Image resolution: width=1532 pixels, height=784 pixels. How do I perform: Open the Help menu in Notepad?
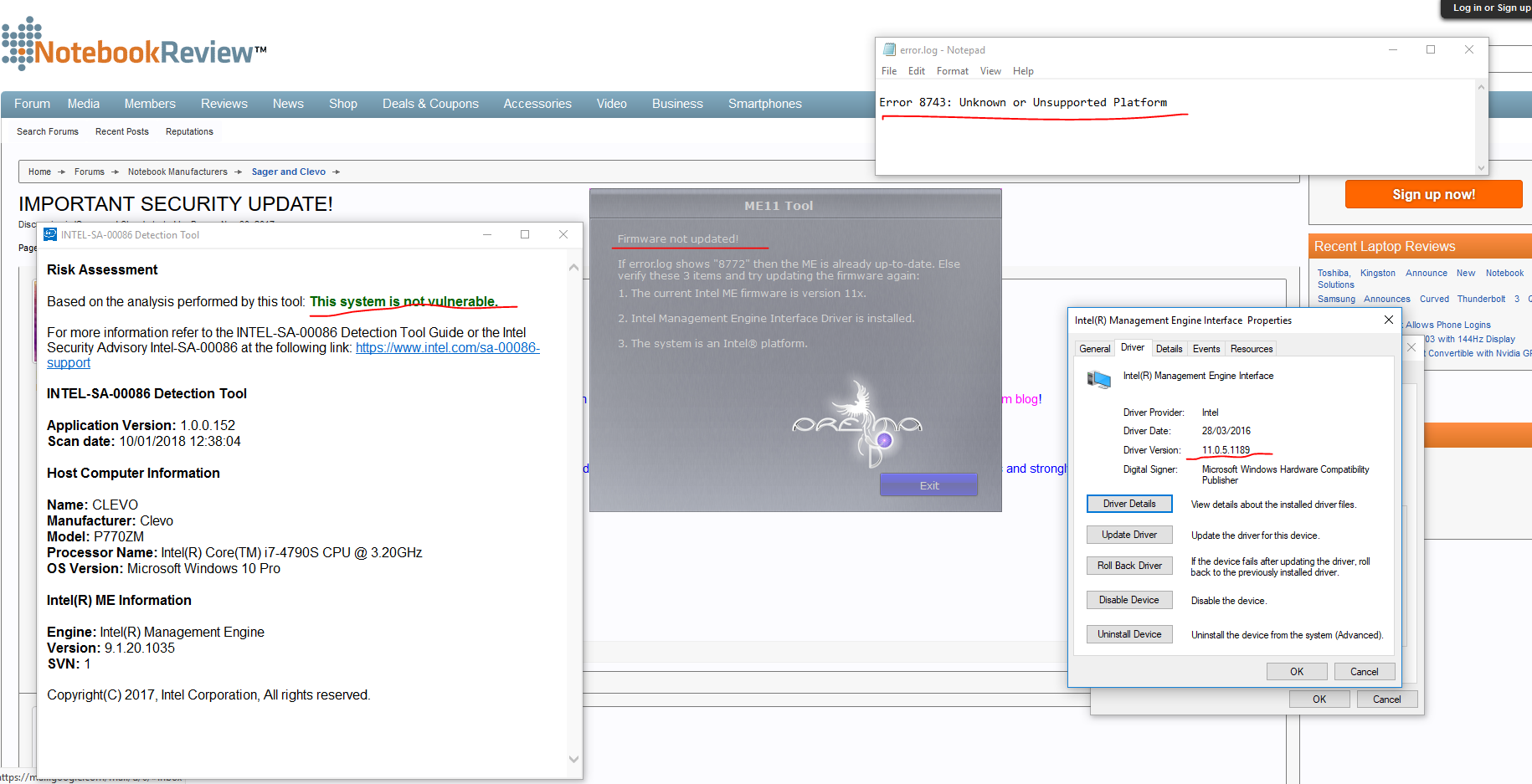[x=1023, y=71]
